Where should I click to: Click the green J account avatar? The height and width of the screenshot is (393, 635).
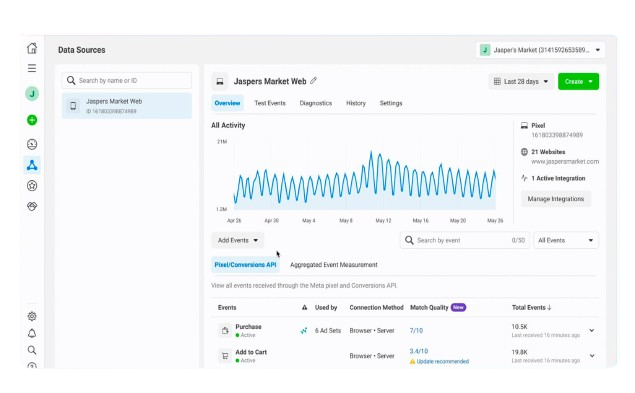[x=32, y=94]
